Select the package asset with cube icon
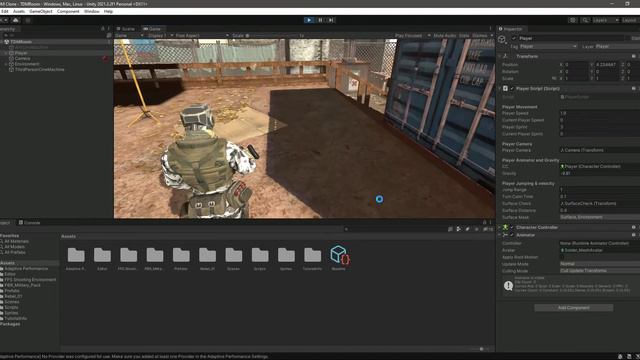The height and width of the screenshot is (360, 640). [339, 255]
